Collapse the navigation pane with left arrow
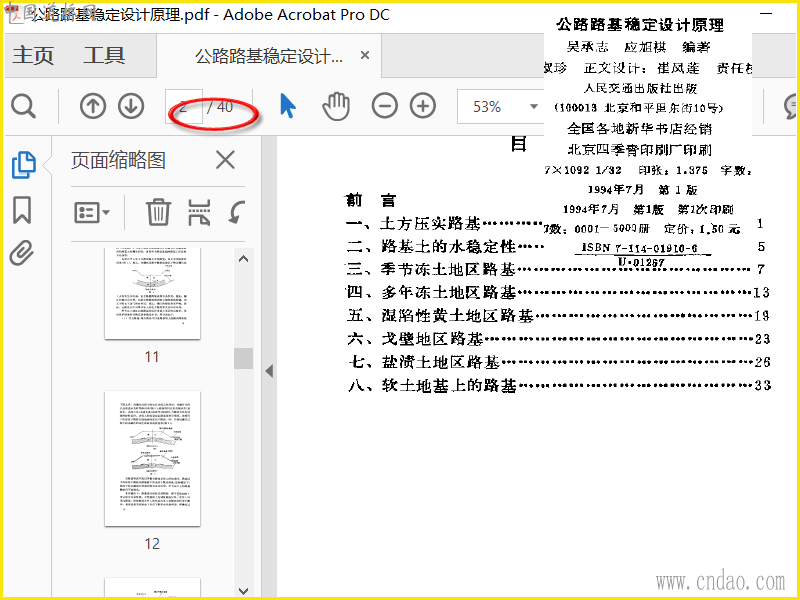The height and width of the screenshot is (600, 800). (x=269, y=371)
